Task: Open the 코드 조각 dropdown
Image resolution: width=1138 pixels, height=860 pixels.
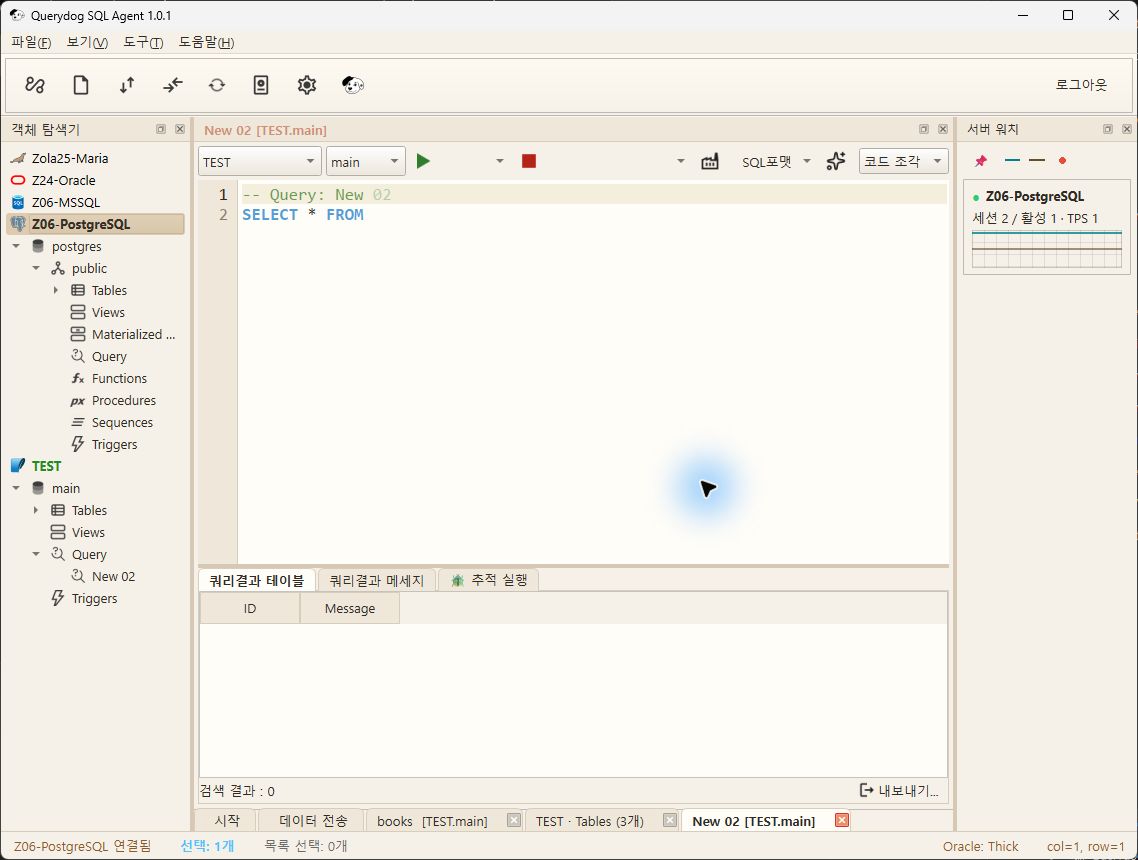Action: (x=904, y=161)
